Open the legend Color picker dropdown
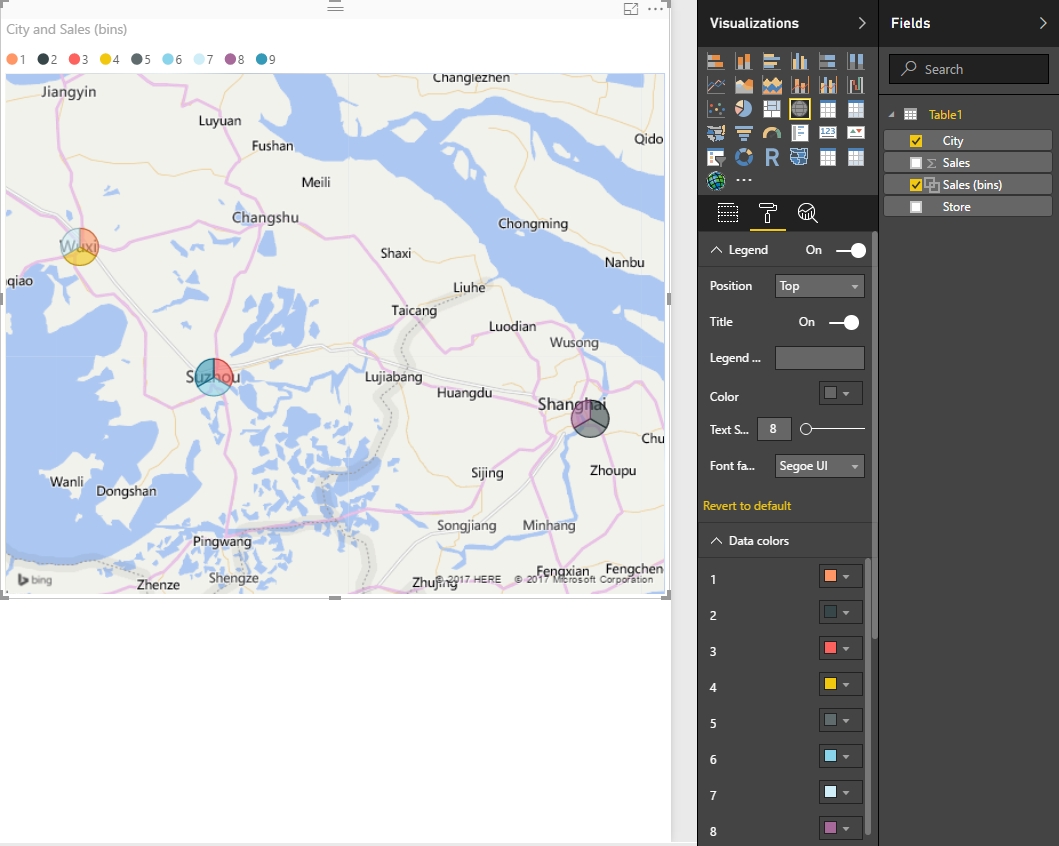The image size is (1059, 846). click(x=840, y=393)
